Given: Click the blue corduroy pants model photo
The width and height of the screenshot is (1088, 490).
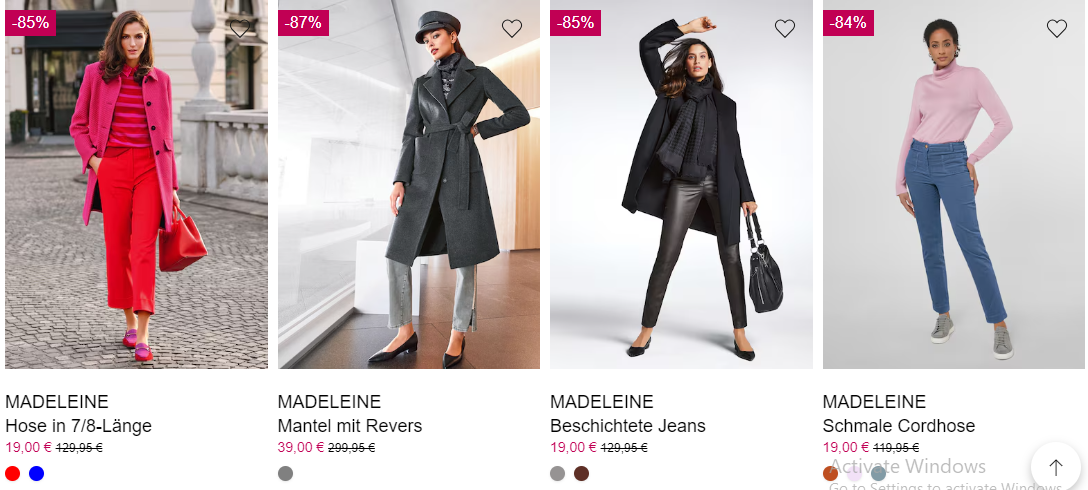Looking at the screenshot, I should [x=954, y=184].
